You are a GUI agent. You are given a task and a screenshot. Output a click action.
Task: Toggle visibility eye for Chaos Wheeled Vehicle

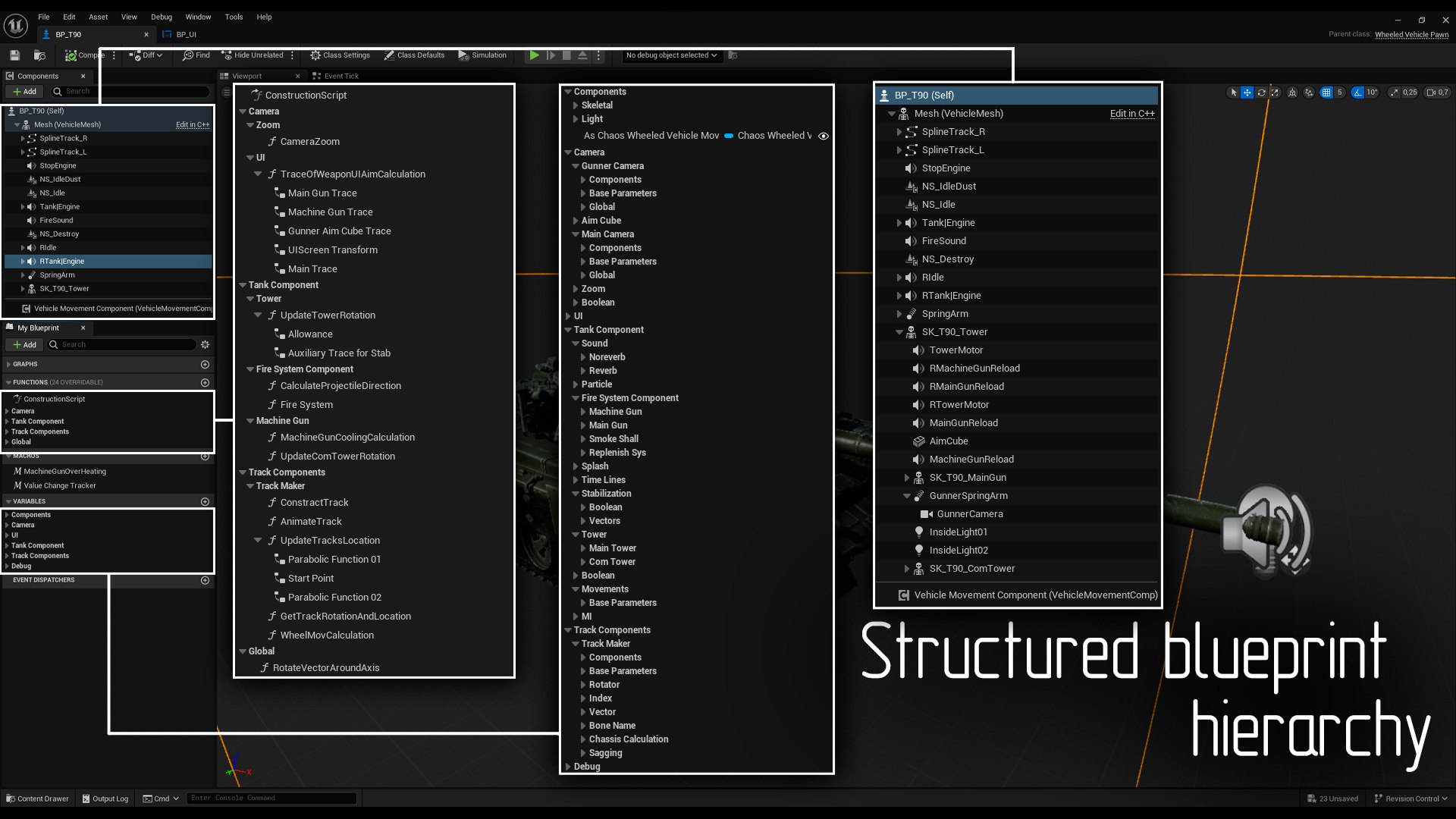coord(824,136)
